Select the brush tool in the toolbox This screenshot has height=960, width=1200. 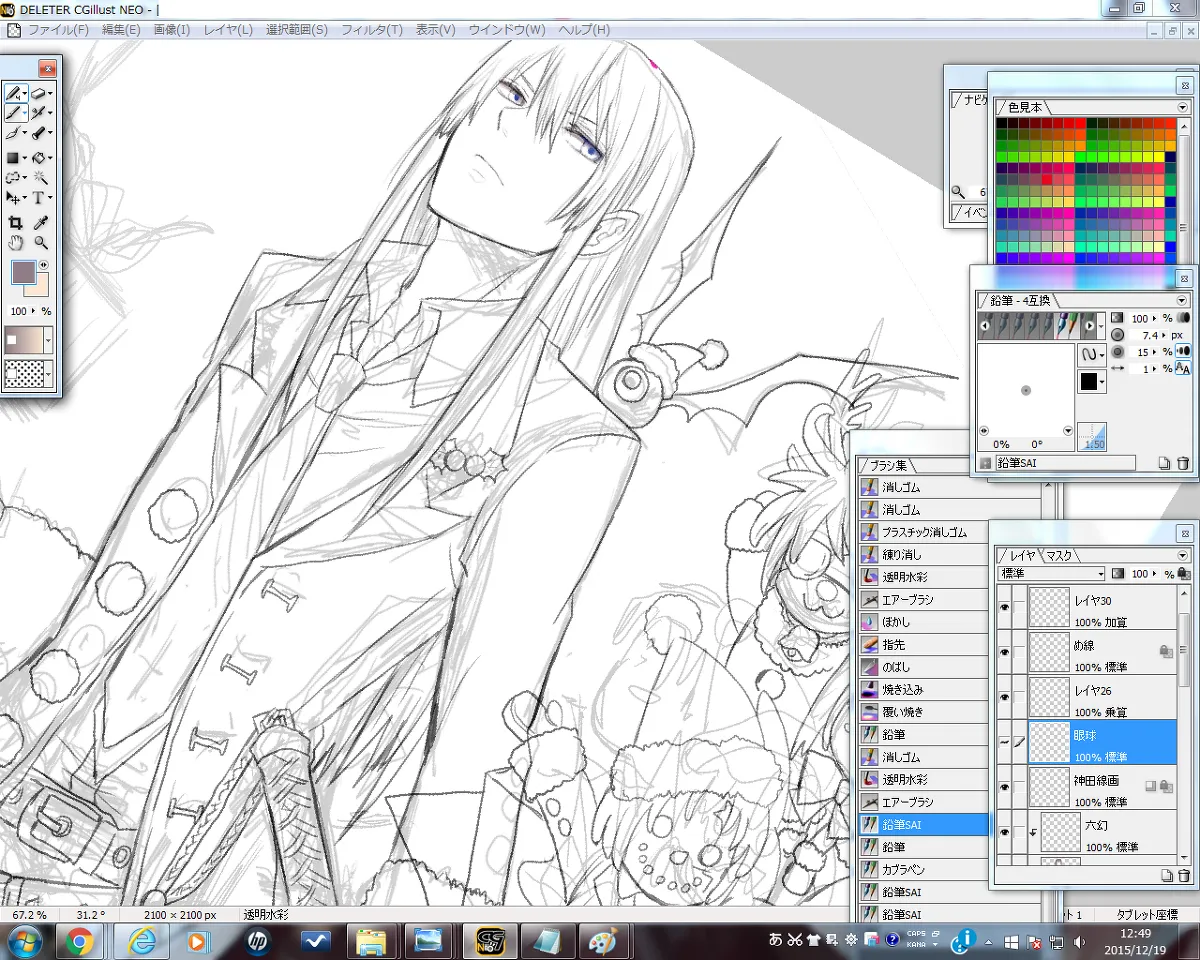(x=13, y=113)
